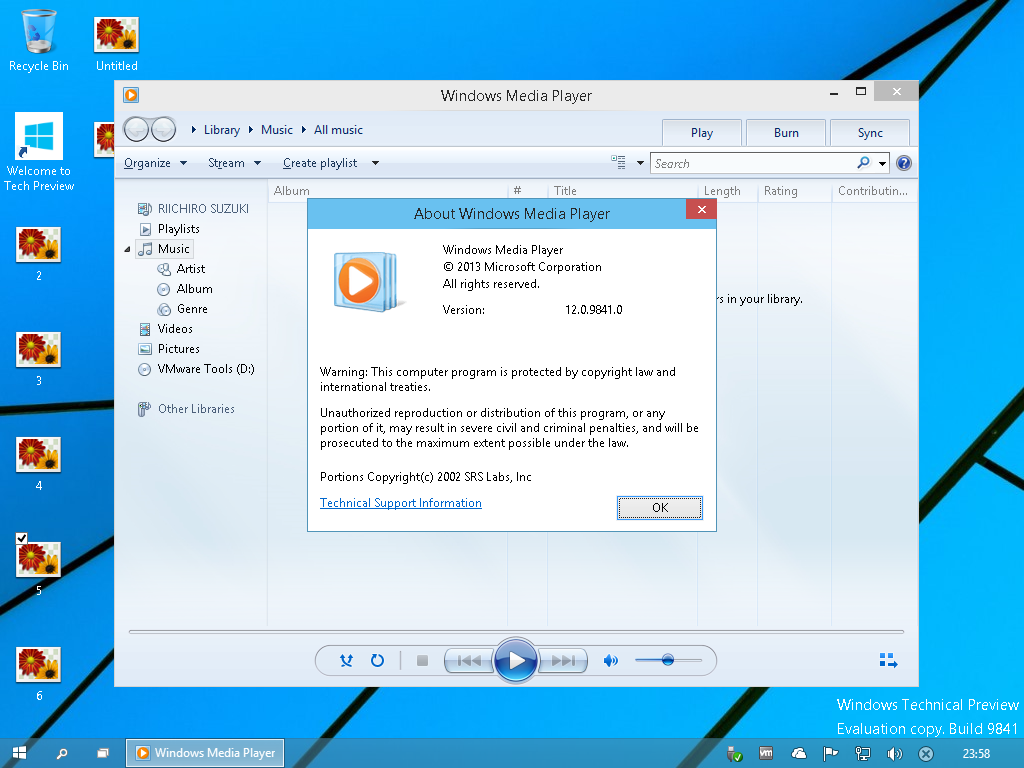Click the Create playlist button
This screenshot has width=1024, height=768.
tap(320, 163)
